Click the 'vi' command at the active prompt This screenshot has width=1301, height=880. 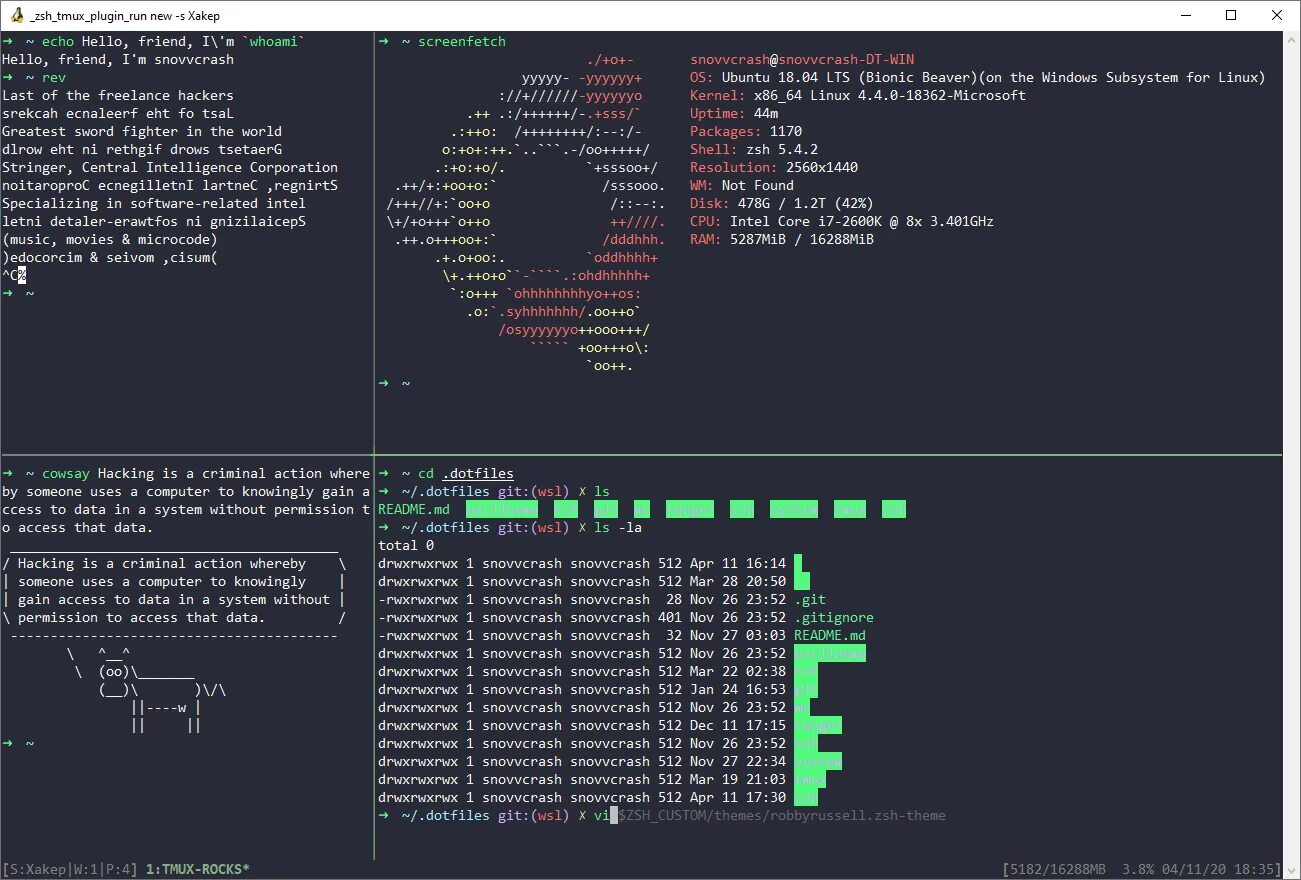(602, 815)
